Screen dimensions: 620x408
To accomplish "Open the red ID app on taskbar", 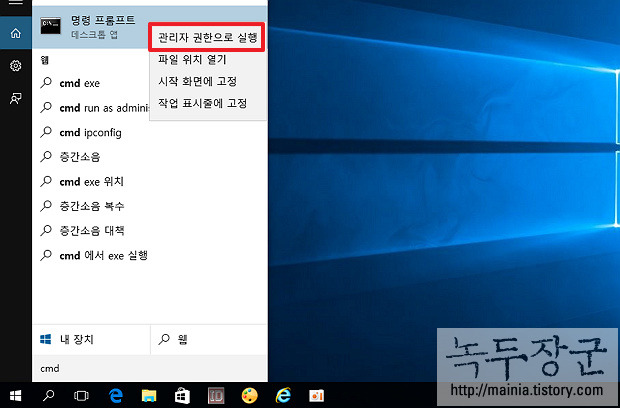I will click(216, 395).
